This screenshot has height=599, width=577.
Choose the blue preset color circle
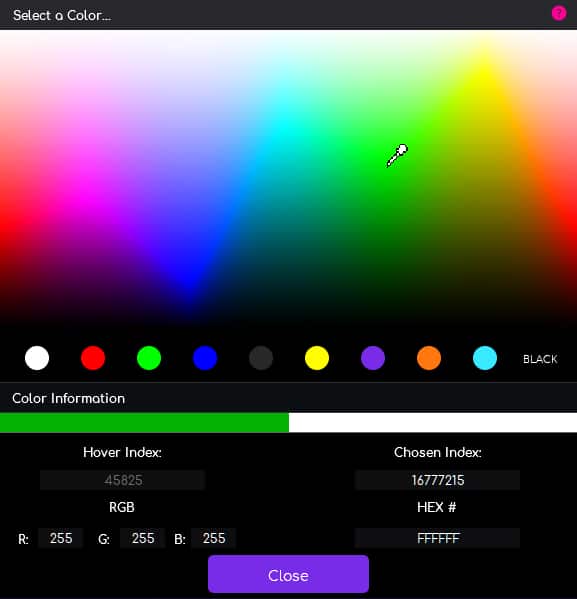point(205,358)
